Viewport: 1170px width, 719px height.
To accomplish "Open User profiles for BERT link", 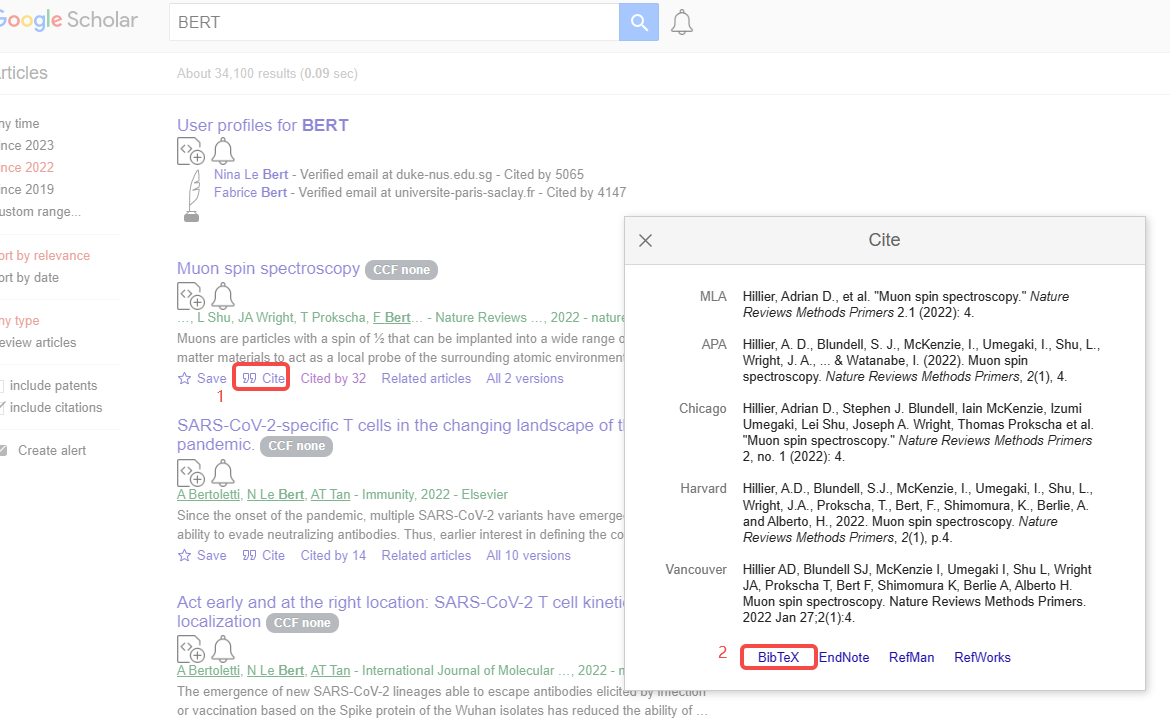I will (x=263, y=125).
